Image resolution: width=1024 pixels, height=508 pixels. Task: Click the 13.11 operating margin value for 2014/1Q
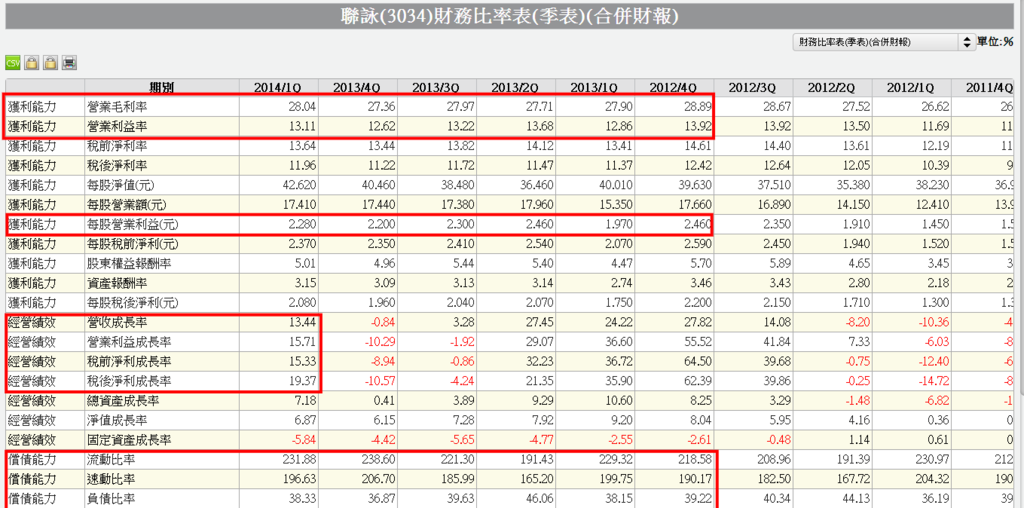tap(303, 127)
